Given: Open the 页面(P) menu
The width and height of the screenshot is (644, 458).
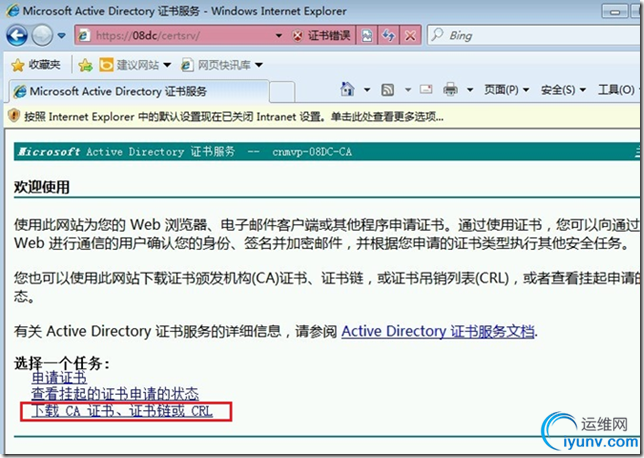Looking at the screenshot, I should pos(506,90).
